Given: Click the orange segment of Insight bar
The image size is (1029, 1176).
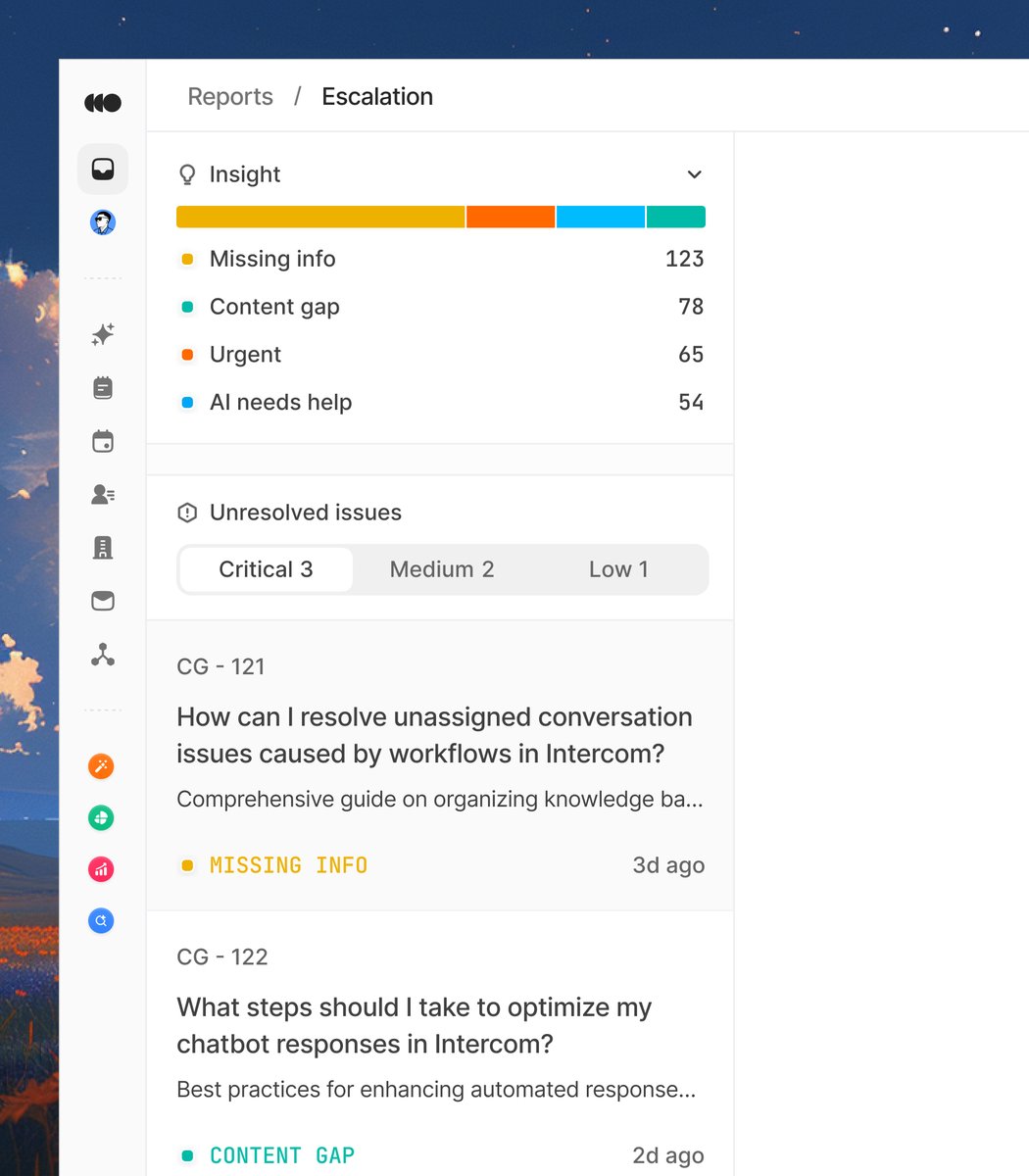Looking at the screenshot, I should (x=511, y=217).
